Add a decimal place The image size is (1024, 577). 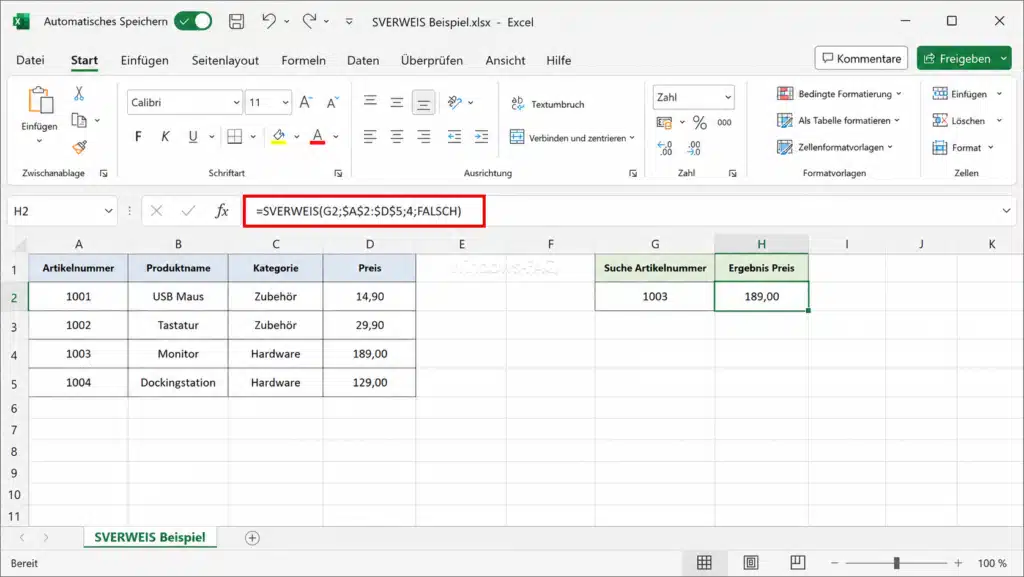665,148
